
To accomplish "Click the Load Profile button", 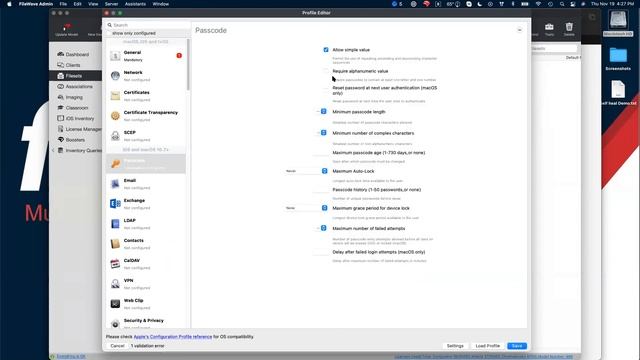I will (x=487, y=346).
